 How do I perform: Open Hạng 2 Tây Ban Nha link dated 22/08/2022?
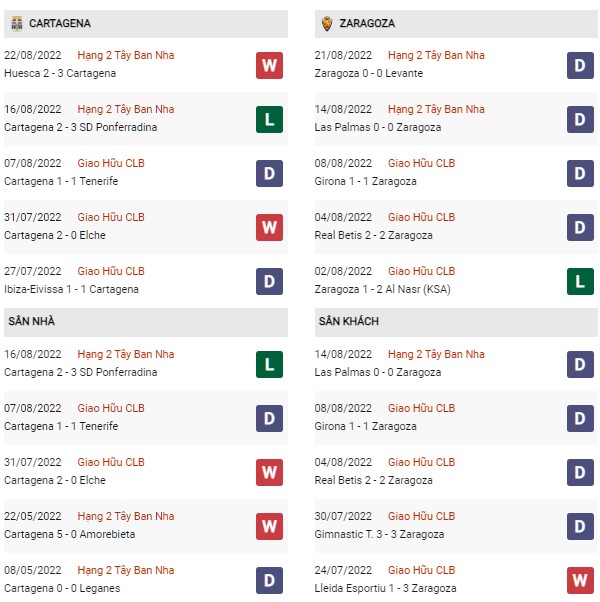[x=126, y=55]
